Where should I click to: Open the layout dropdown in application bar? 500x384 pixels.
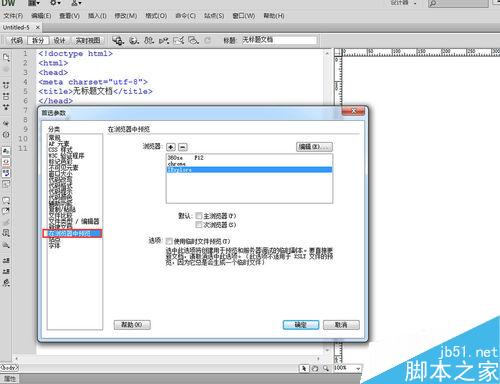coord(34,3)
